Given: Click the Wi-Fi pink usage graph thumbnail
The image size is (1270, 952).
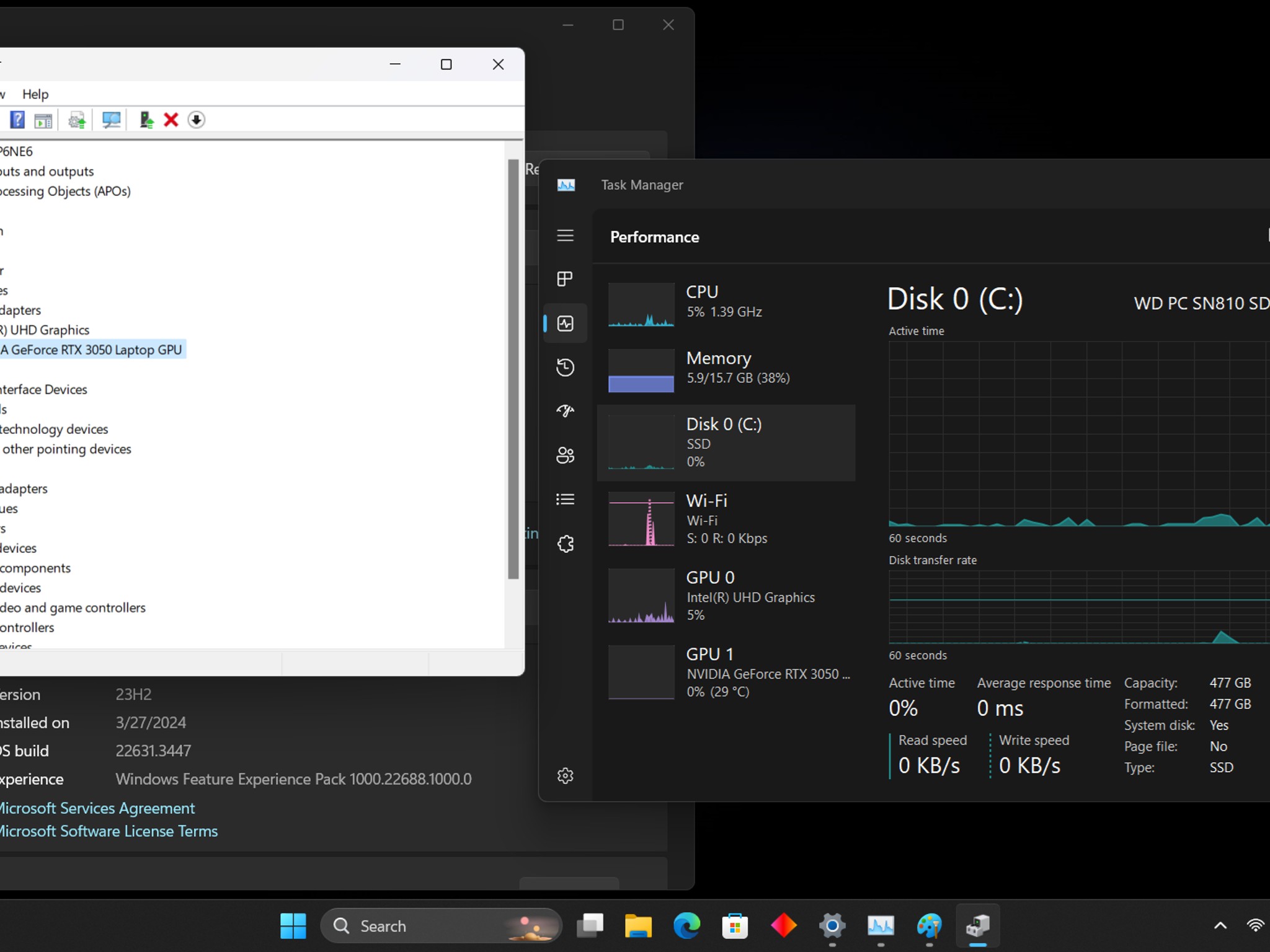Looking at the screenshot, I should 641,519.
